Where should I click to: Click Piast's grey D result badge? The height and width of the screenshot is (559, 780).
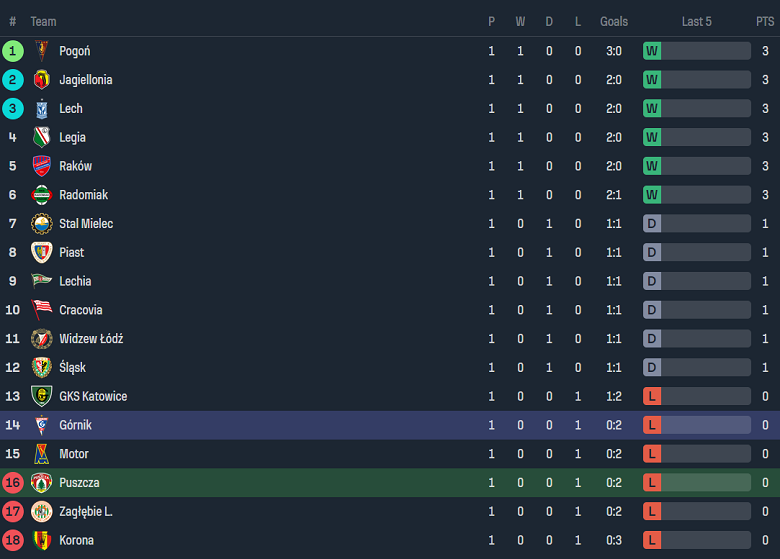pos(652,253)
